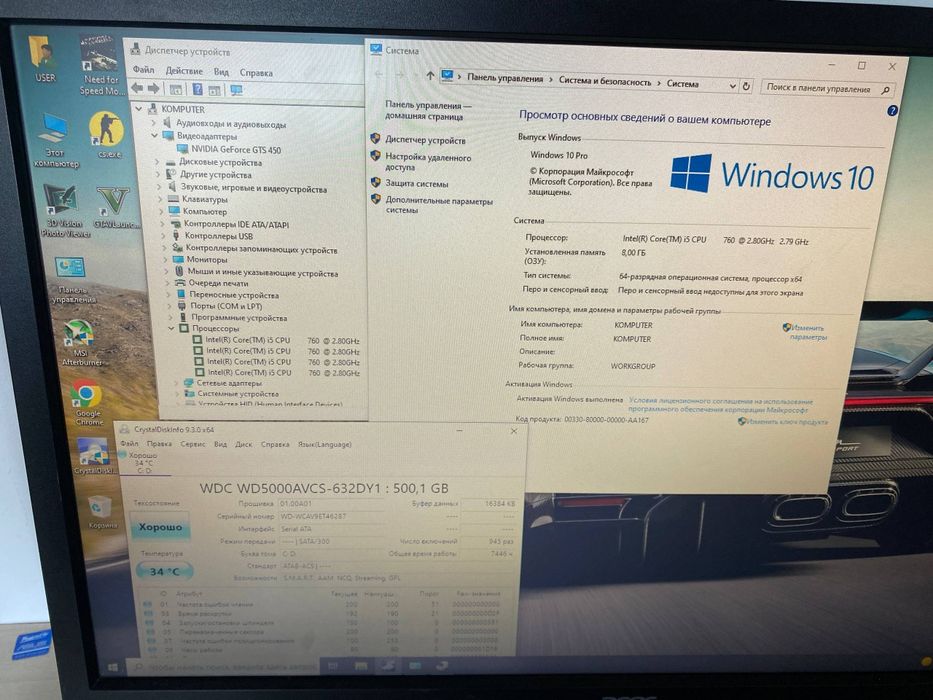Open the Язык(Language) menu in CrystalDiskInfo
The height and width of the screenshot is (700, 933).
coord(324,444)
